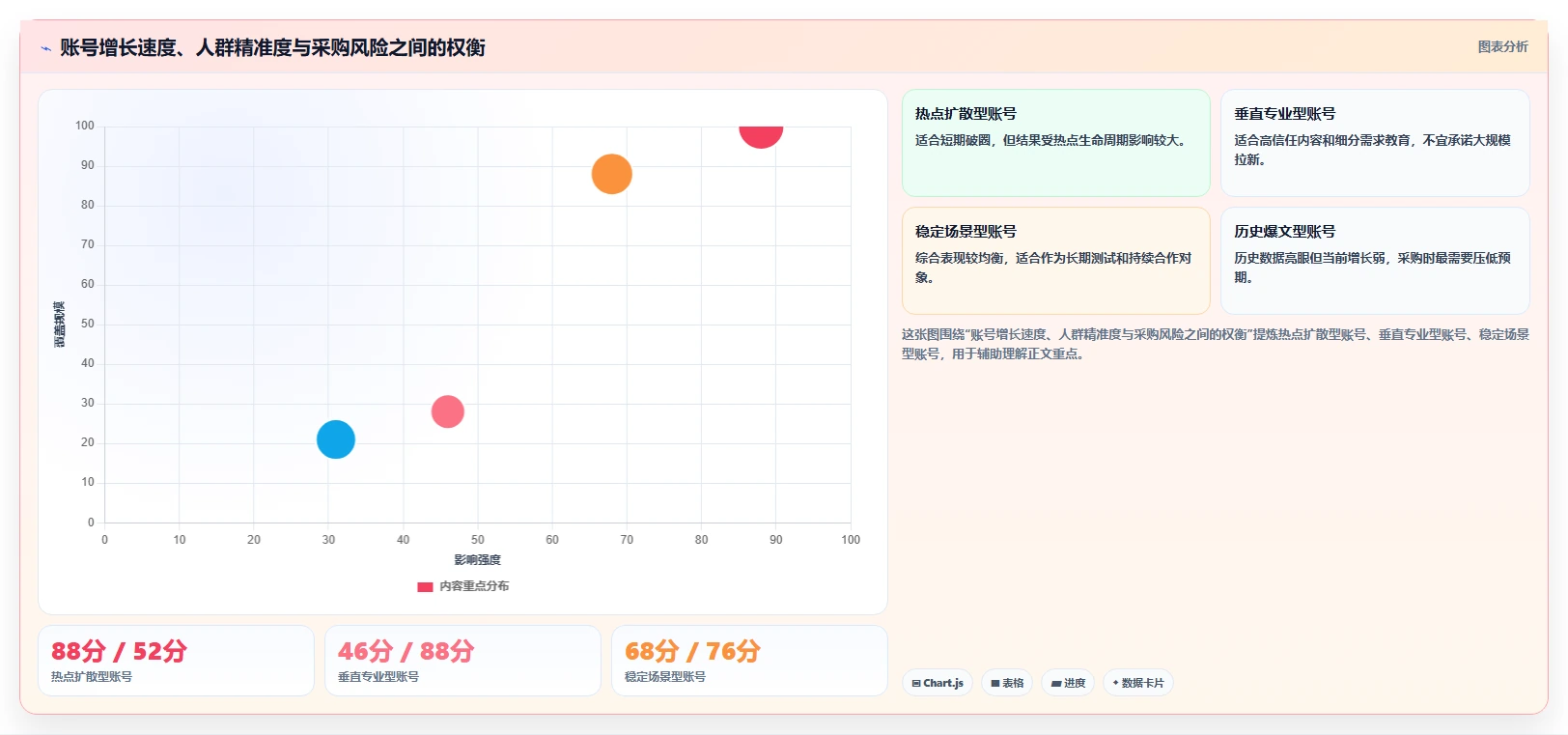Click the header icon beside the chart title

[45, 48]
